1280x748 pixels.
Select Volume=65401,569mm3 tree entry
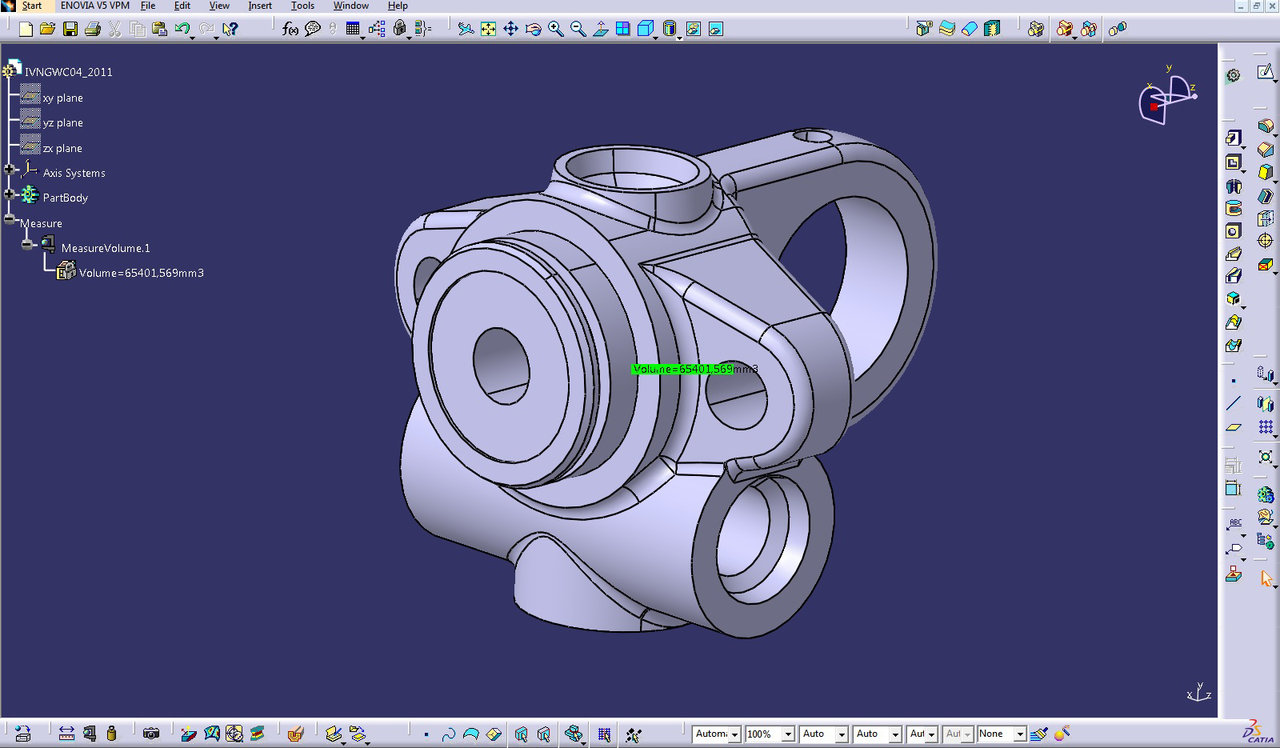click(x=141, y=273)
